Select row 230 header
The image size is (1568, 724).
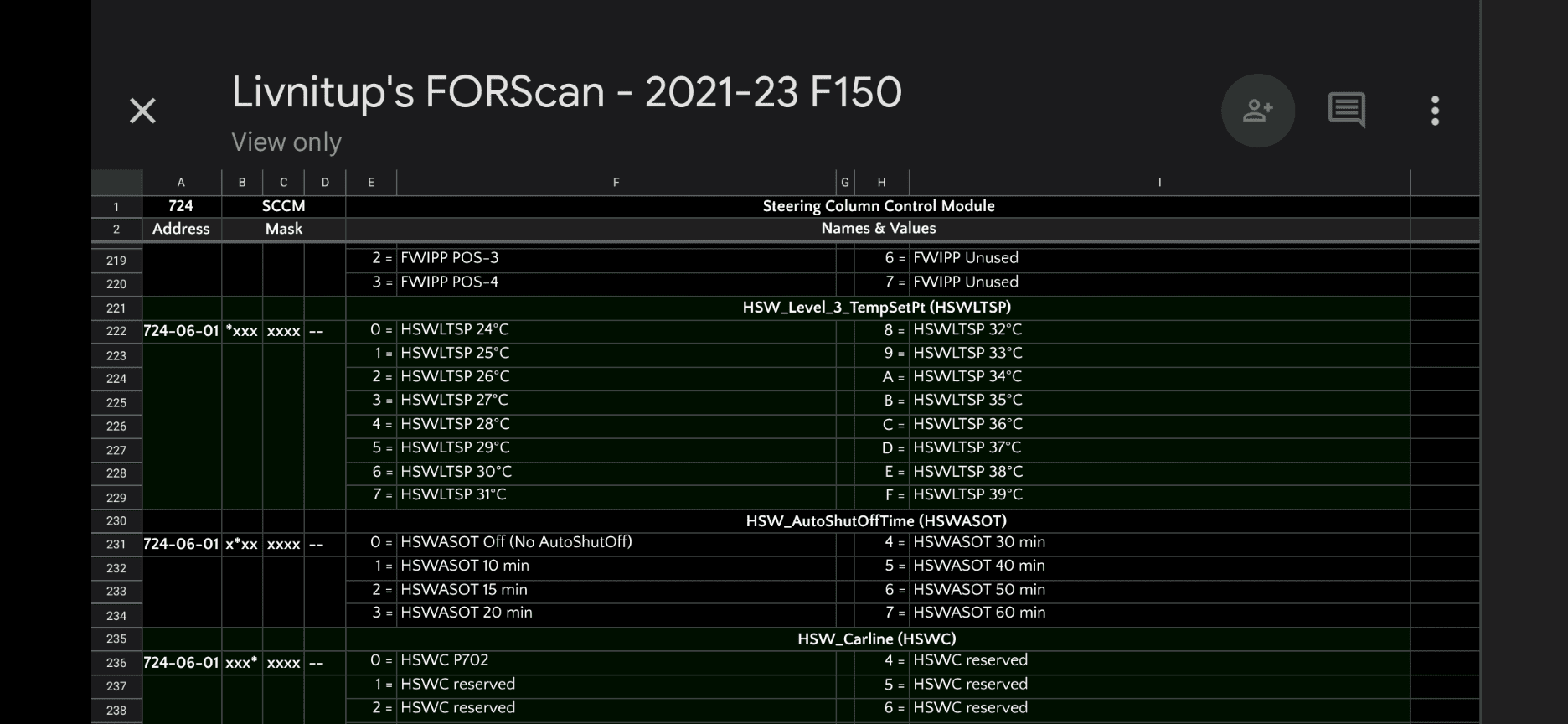click(x=116, y=521)
